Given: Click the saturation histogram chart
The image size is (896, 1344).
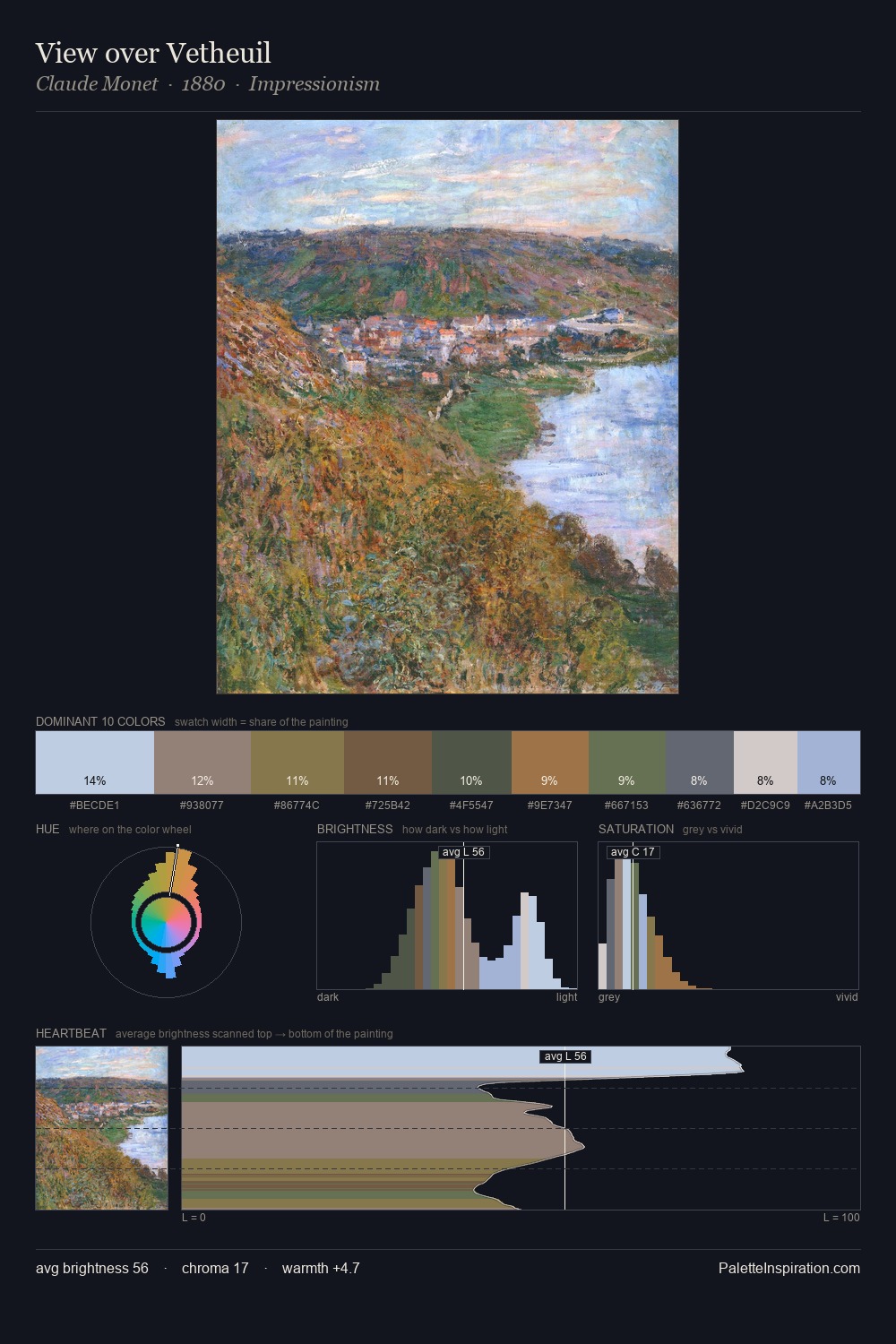Looking at the screenshot, I should pos(728,916).
